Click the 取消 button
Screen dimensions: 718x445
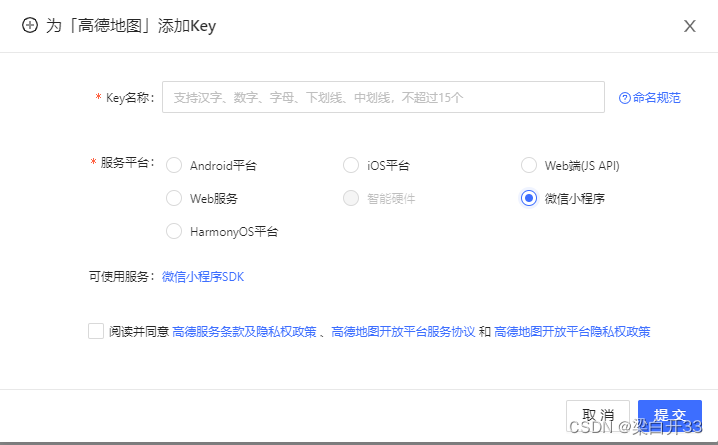click(x=598, y=416)
